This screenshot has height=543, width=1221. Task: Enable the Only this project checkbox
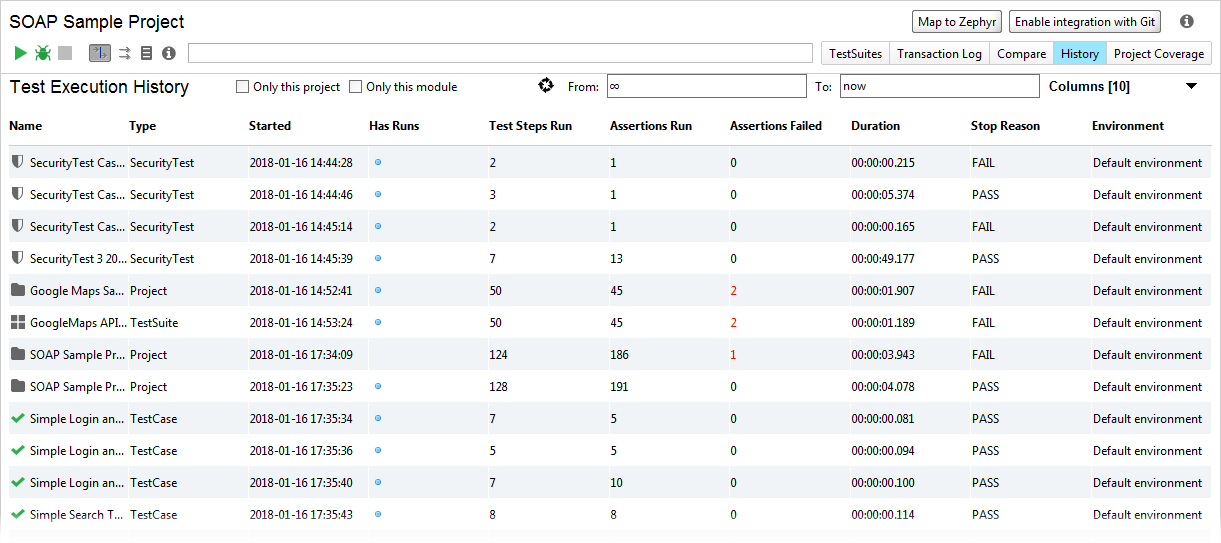(x=242, y=87)
